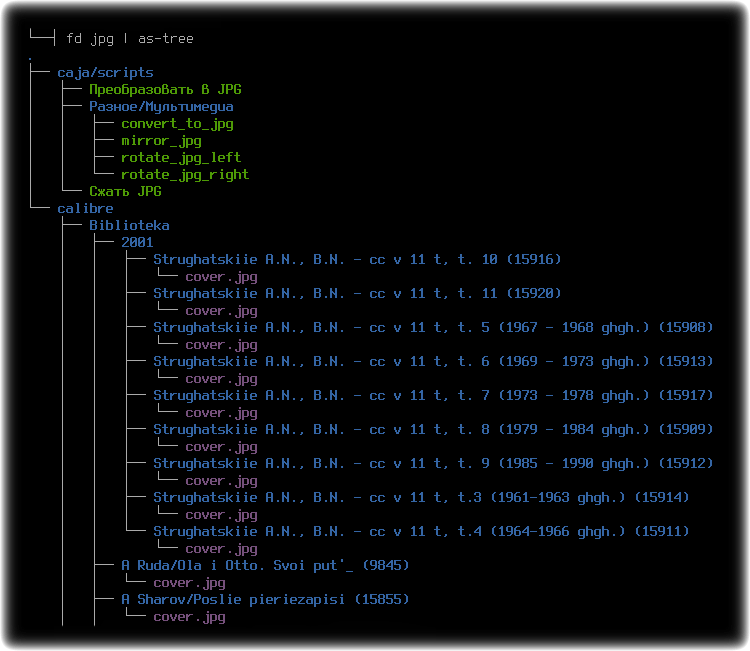Select the "mirror_jpg" file entry
The width and height of the screenshot is (750, 651).
click(x=161, y=141)
